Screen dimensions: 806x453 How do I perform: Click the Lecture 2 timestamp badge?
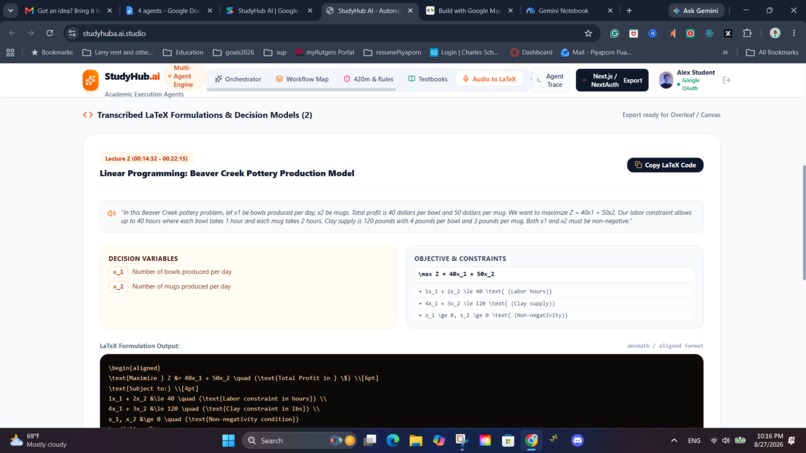pos(146,158)
